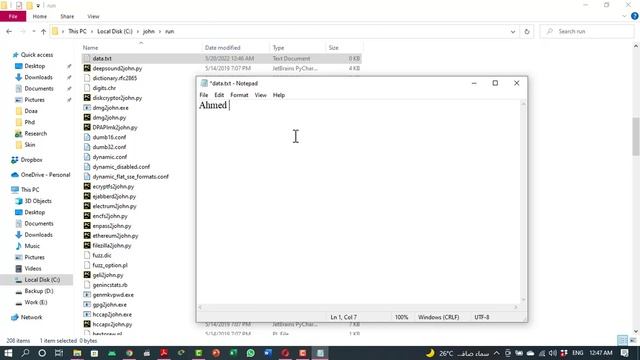640x360 pixels.
Task: Open View menu in Notepad
Action: (x=260, y=95)
